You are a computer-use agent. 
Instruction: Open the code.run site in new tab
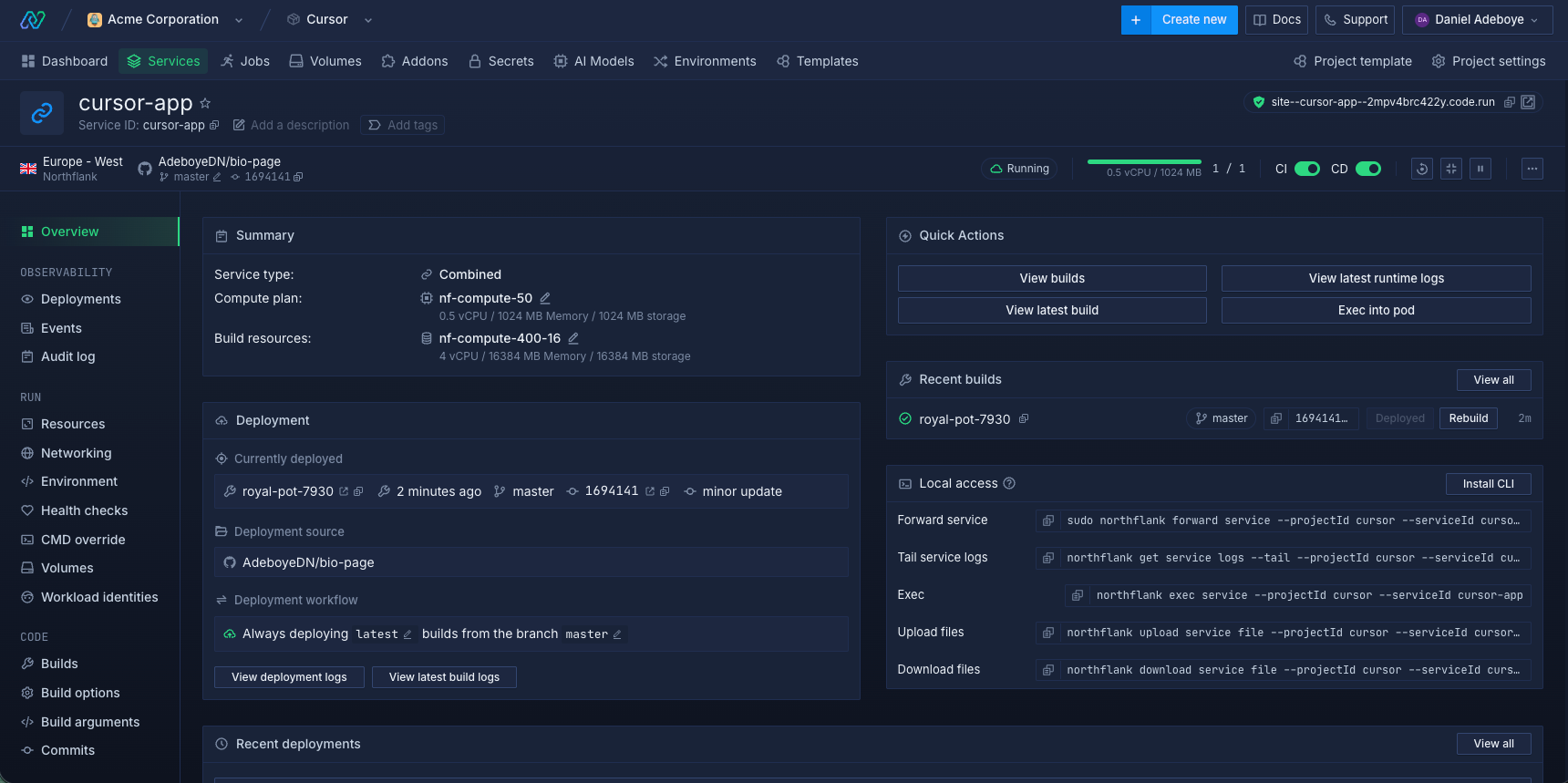coord(1529,102)
